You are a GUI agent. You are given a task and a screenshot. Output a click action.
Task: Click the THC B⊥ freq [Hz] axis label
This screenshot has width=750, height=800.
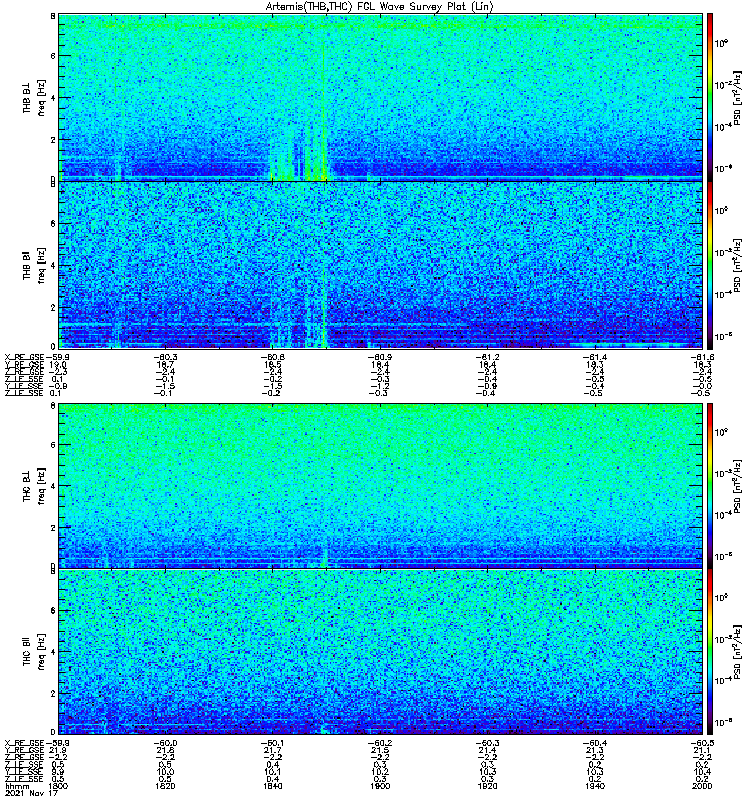34,486
